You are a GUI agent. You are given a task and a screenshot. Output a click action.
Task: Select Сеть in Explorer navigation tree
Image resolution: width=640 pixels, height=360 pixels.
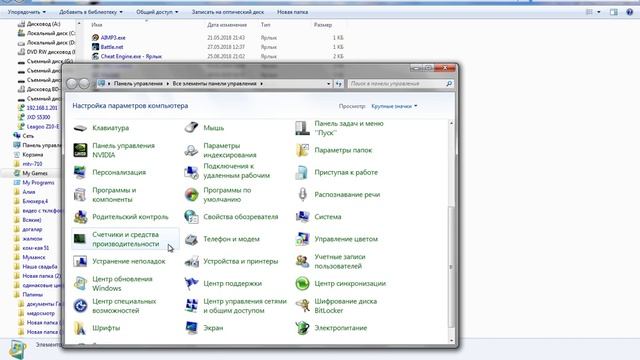[28, 136]
